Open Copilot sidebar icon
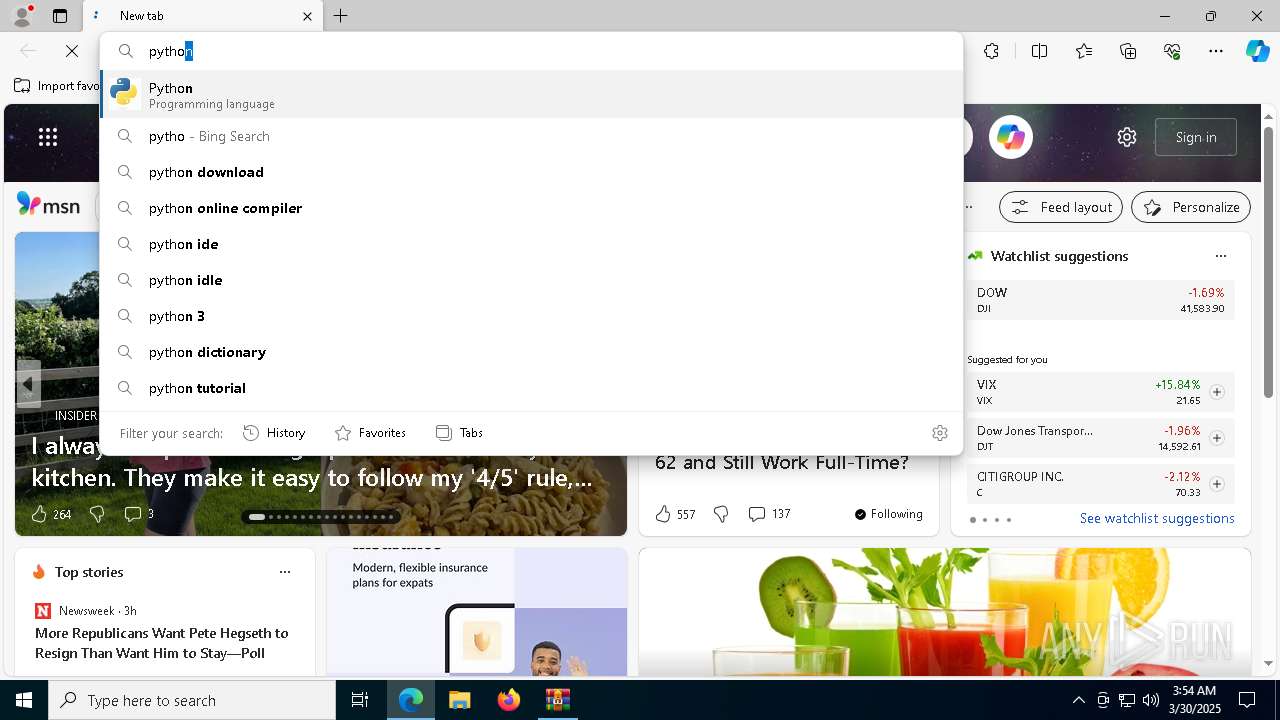The height and width of the screenshot is (720, 1280). (x=1257, y=51)
